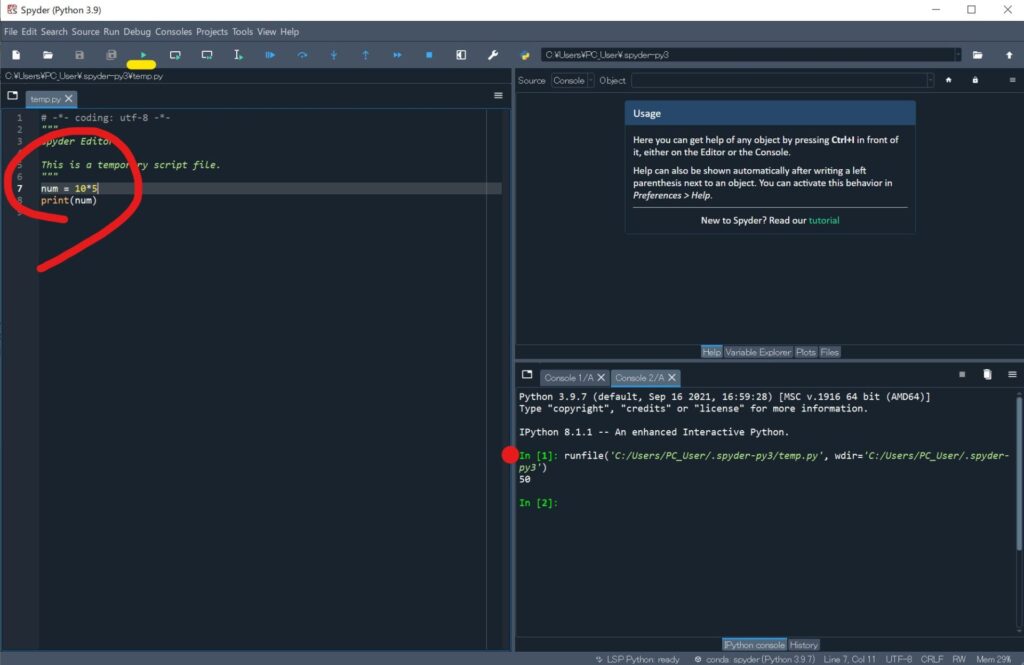The image size is (1024, 665).
Task: Click the Save all files icon
Action: click(111, 55)
